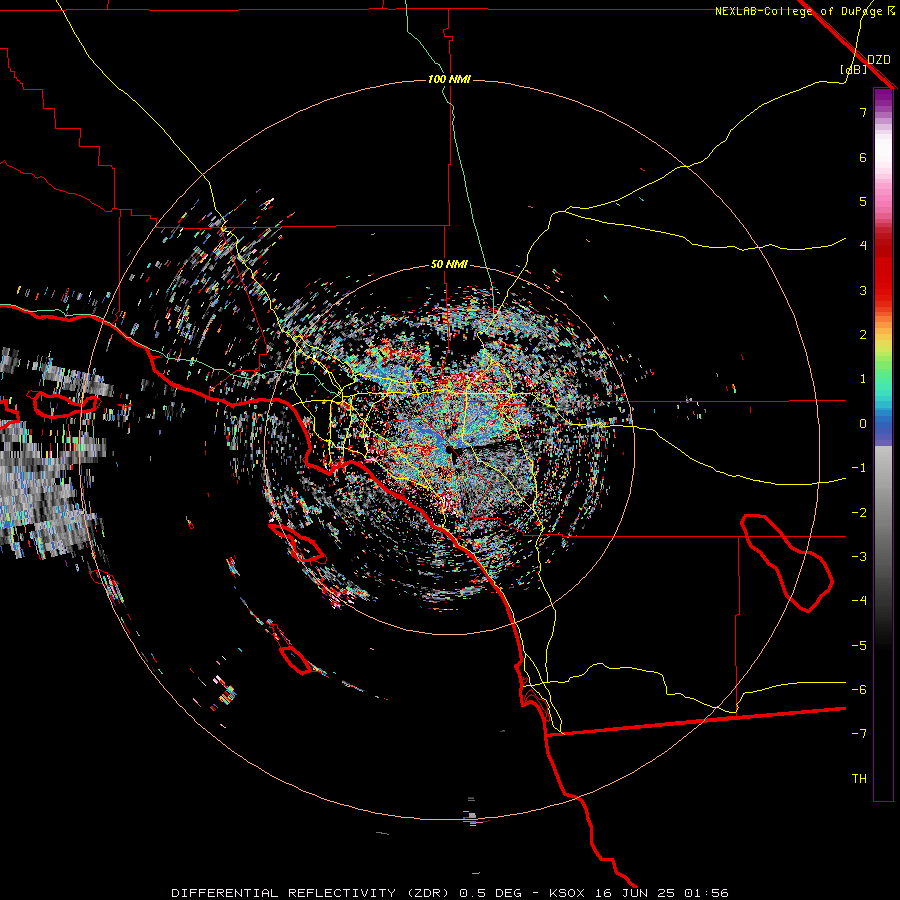Click the NEXLAB-College of DuPage watermark text
Screen dimensions: 900x900
tap(804, 11)
